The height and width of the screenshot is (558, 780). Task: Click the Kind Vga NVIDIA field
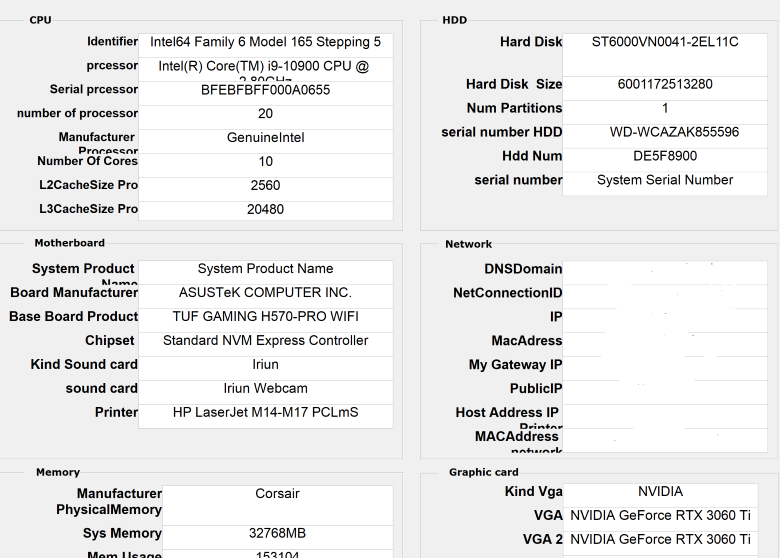[661, 495]
